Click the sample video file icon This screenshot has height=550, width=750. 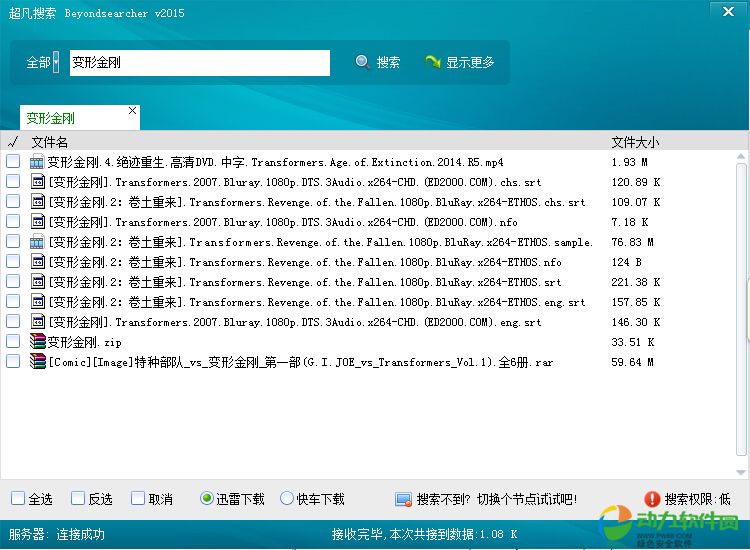tap(37, 242)
